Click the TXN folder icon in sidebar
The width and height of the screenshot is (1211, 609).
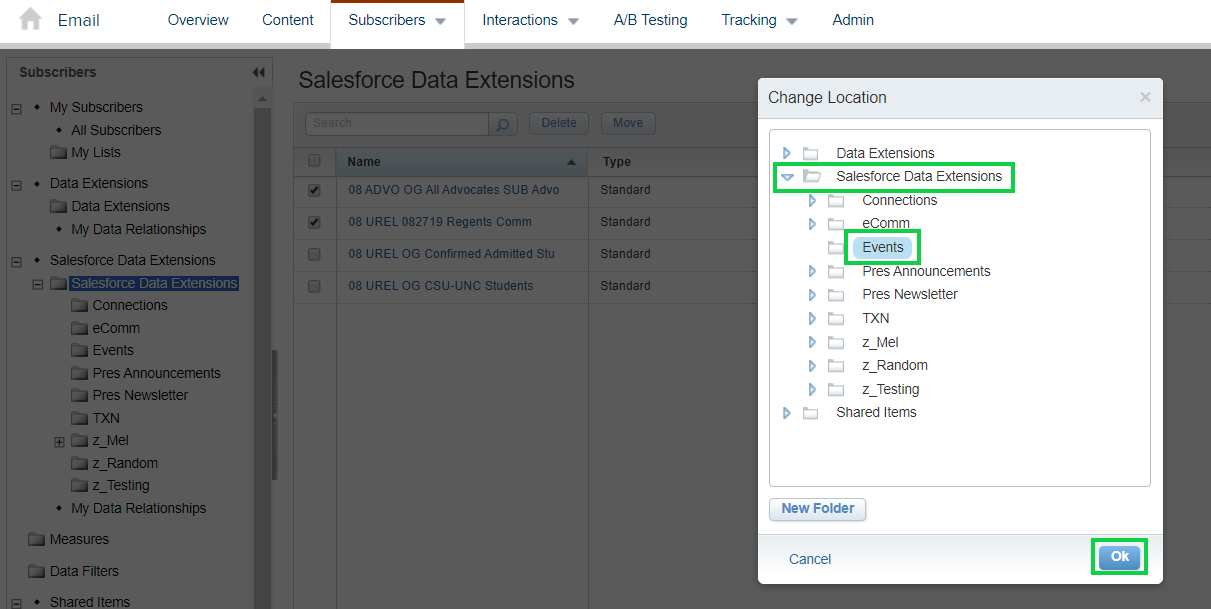pos(80,418)
